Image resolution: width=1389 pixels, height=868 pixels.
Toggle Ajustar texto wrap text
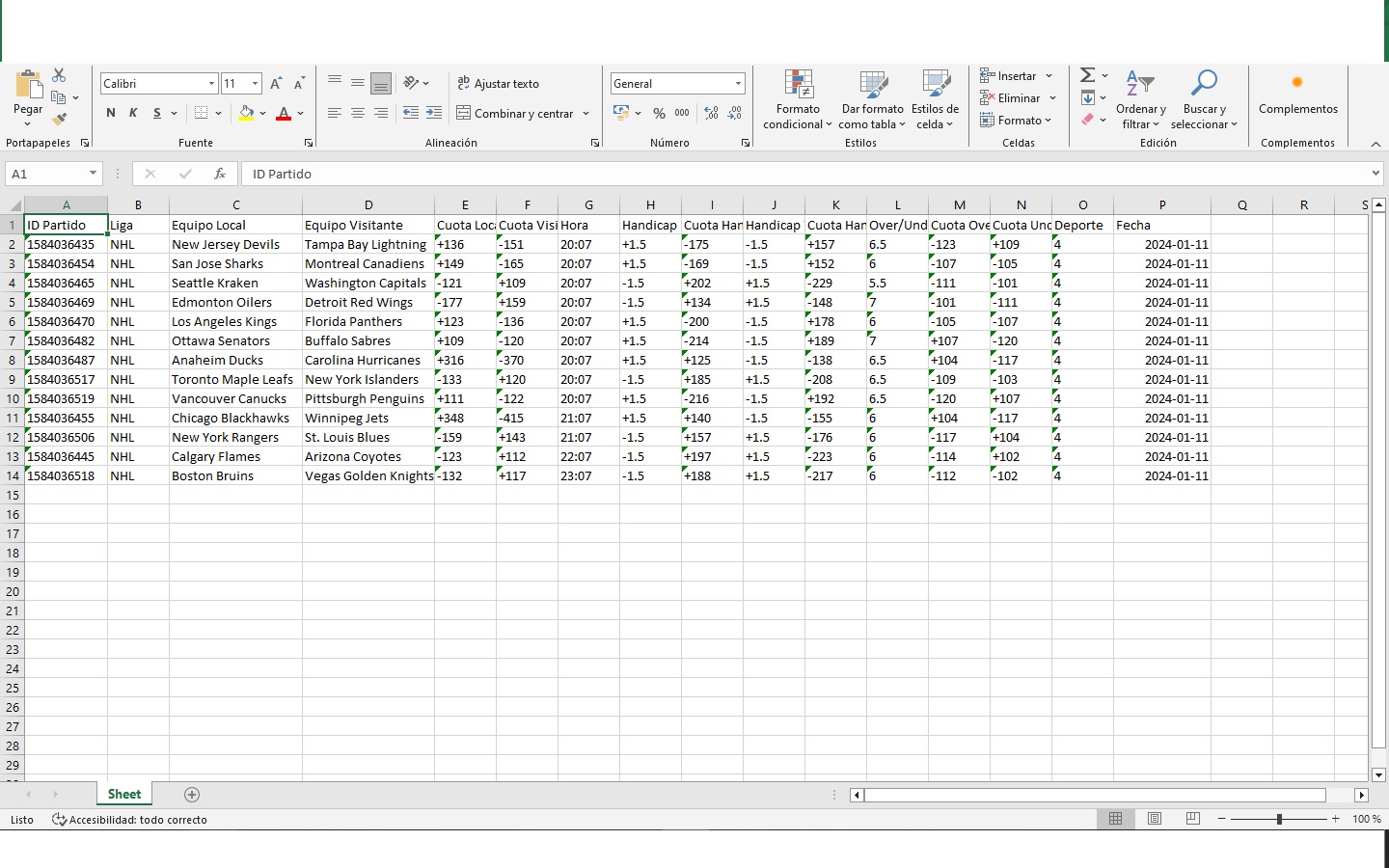point(498,84)
